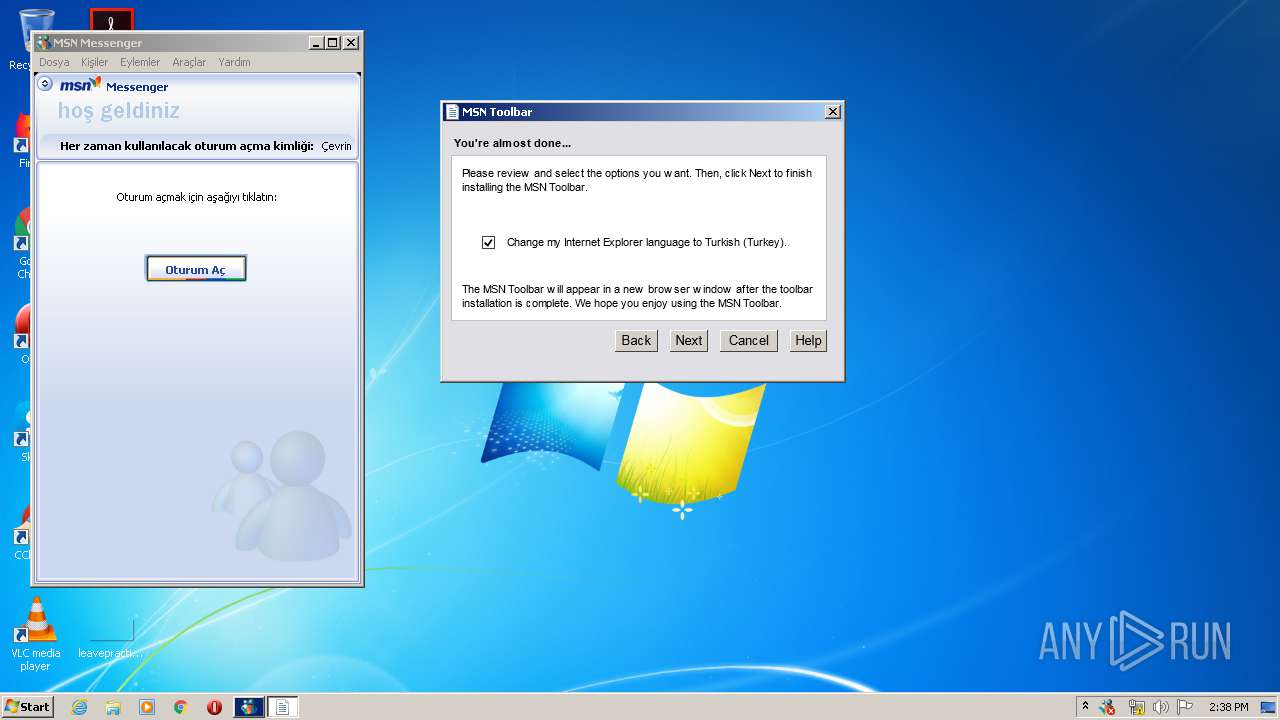
Task: Select the VLC media player desktop icon
Action: pyautogui.click(x=36, y=634)
